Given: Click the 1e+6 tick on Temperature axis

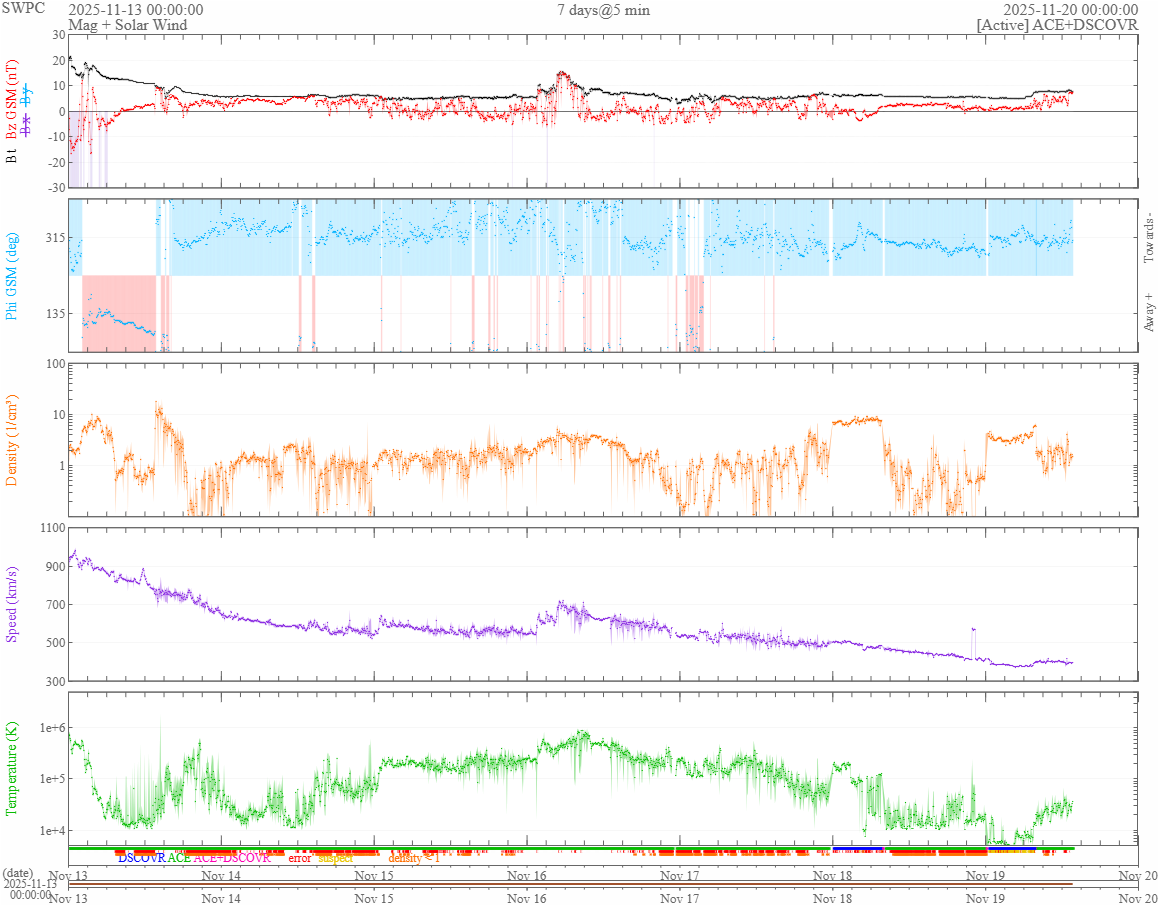Looking at the screenshot, I should (x=53, y=728).
